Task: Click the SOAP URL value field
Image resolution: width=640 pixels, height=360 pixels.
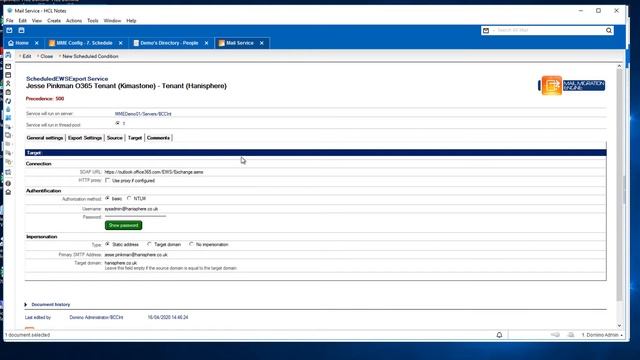Action: (154, 172)
